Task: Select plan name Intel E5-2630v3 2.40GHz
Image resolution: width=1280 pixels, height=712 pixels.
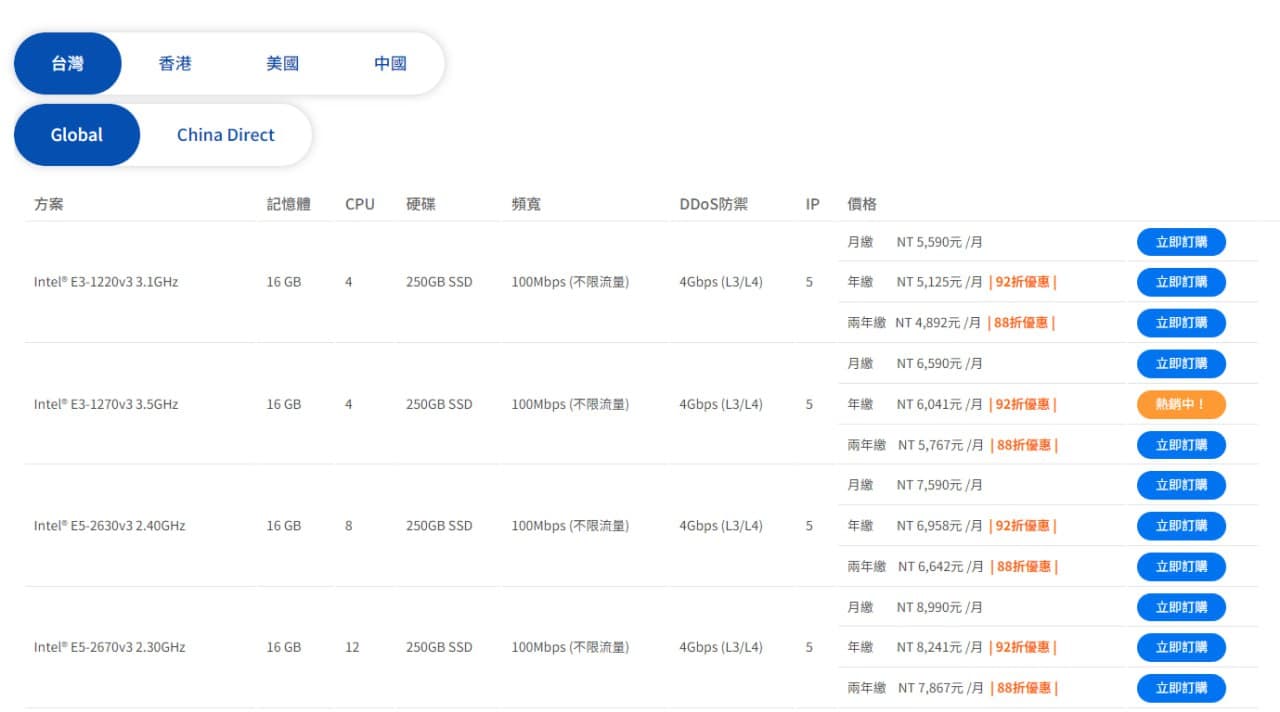Action: point(110,526)
